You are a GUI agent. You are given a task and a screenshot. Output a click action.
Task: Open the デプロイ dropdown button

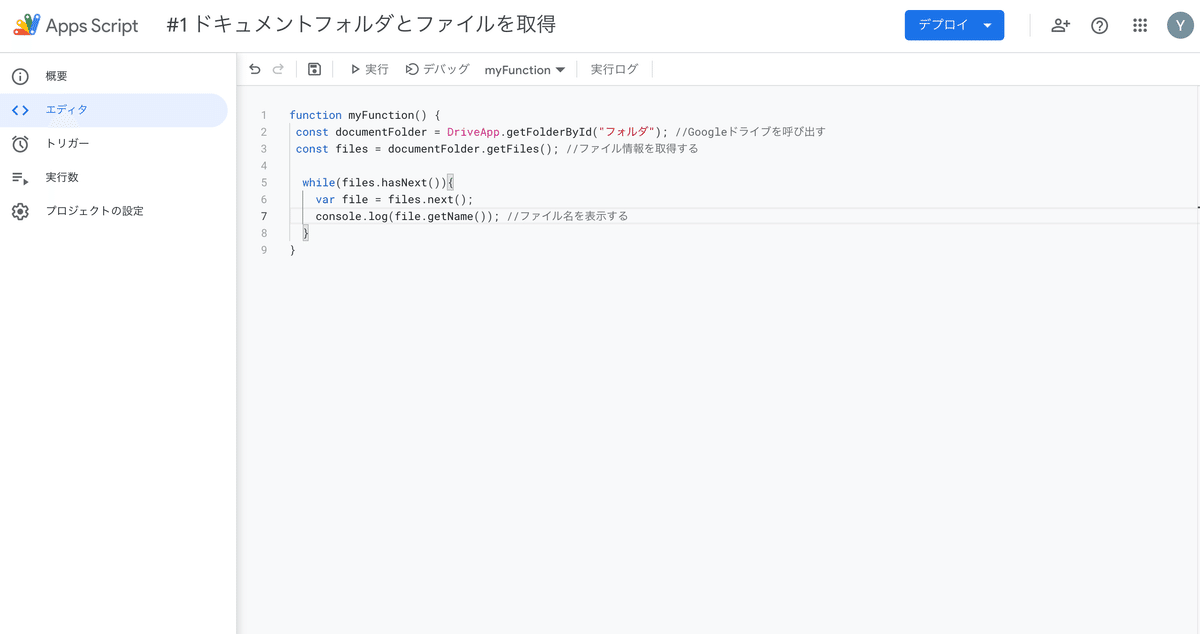[954, 26]
